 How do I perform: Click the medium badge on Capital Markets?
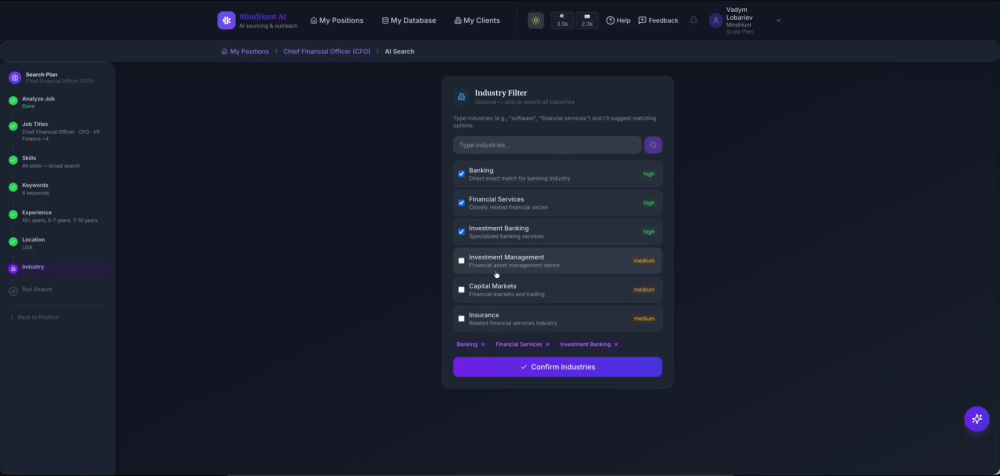tap(644, 290)
